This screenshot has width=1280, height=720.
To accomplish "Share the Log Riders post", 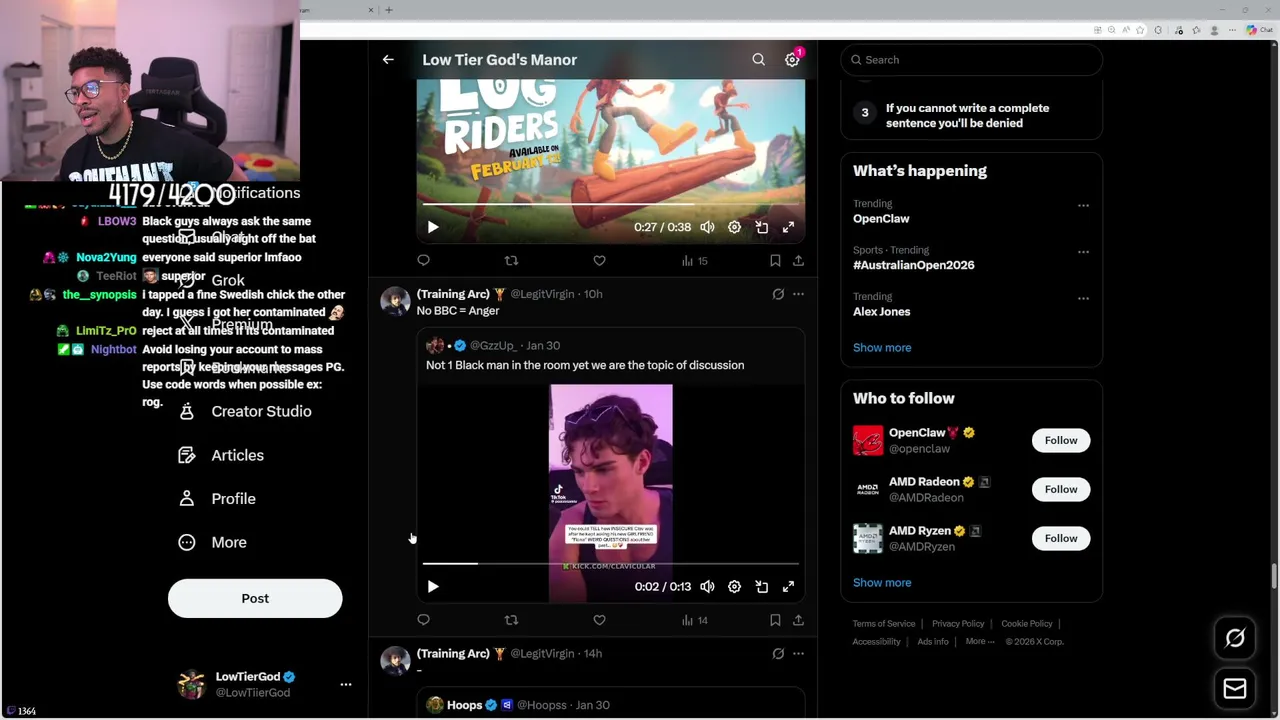I will pyautogui.click(x=798, y=260).
